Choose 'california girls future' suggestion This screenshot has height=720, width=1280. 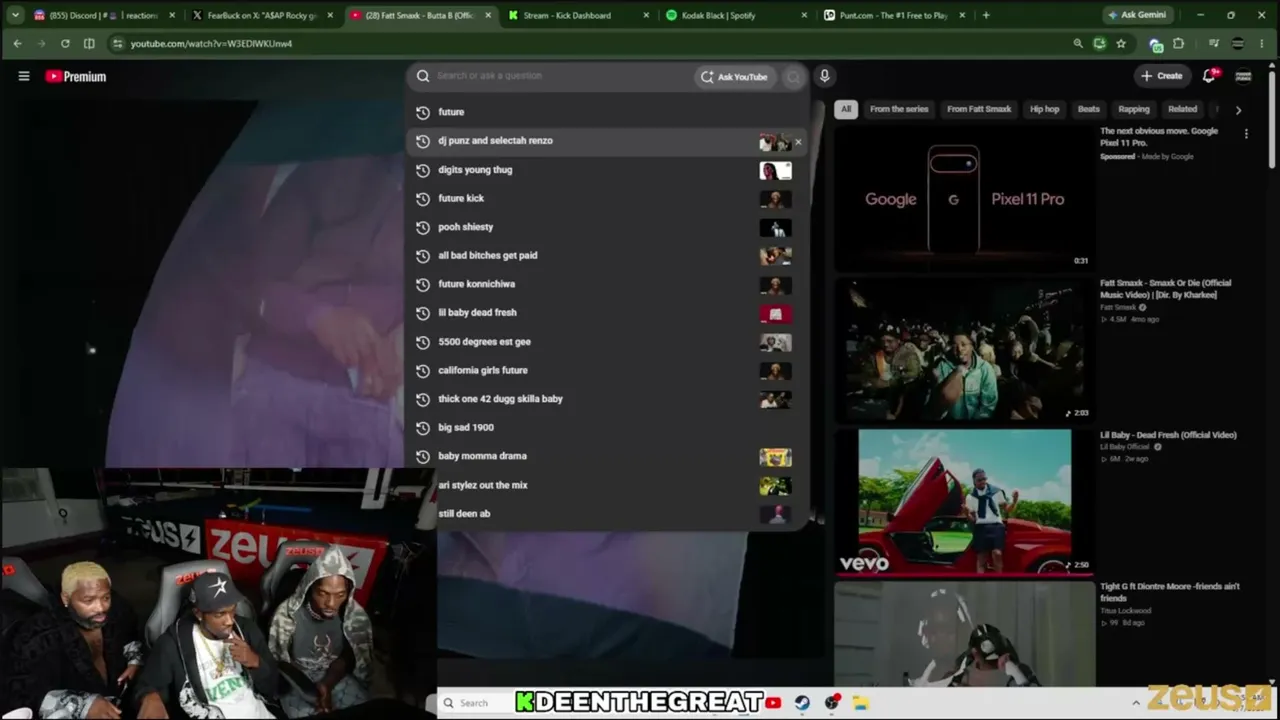coord(607,370)
